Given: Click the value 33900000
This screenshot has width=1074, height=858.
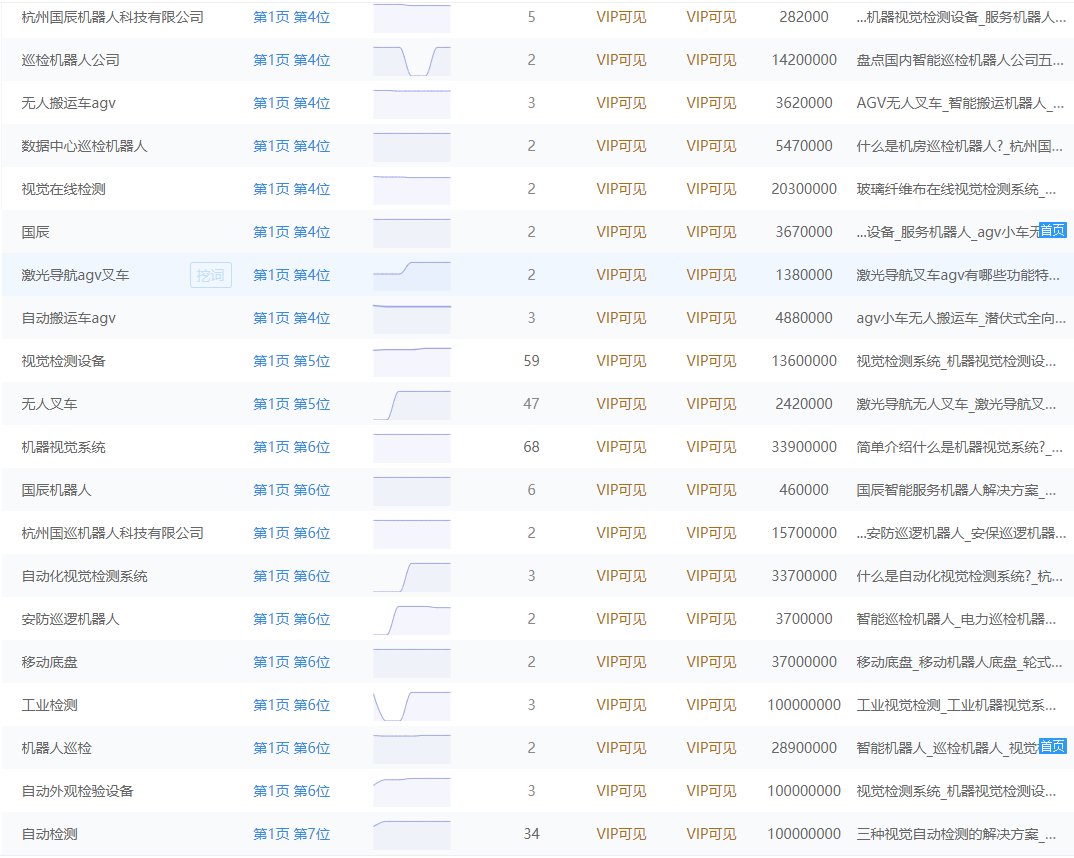Looking at the screenshot, I should 804,447.
